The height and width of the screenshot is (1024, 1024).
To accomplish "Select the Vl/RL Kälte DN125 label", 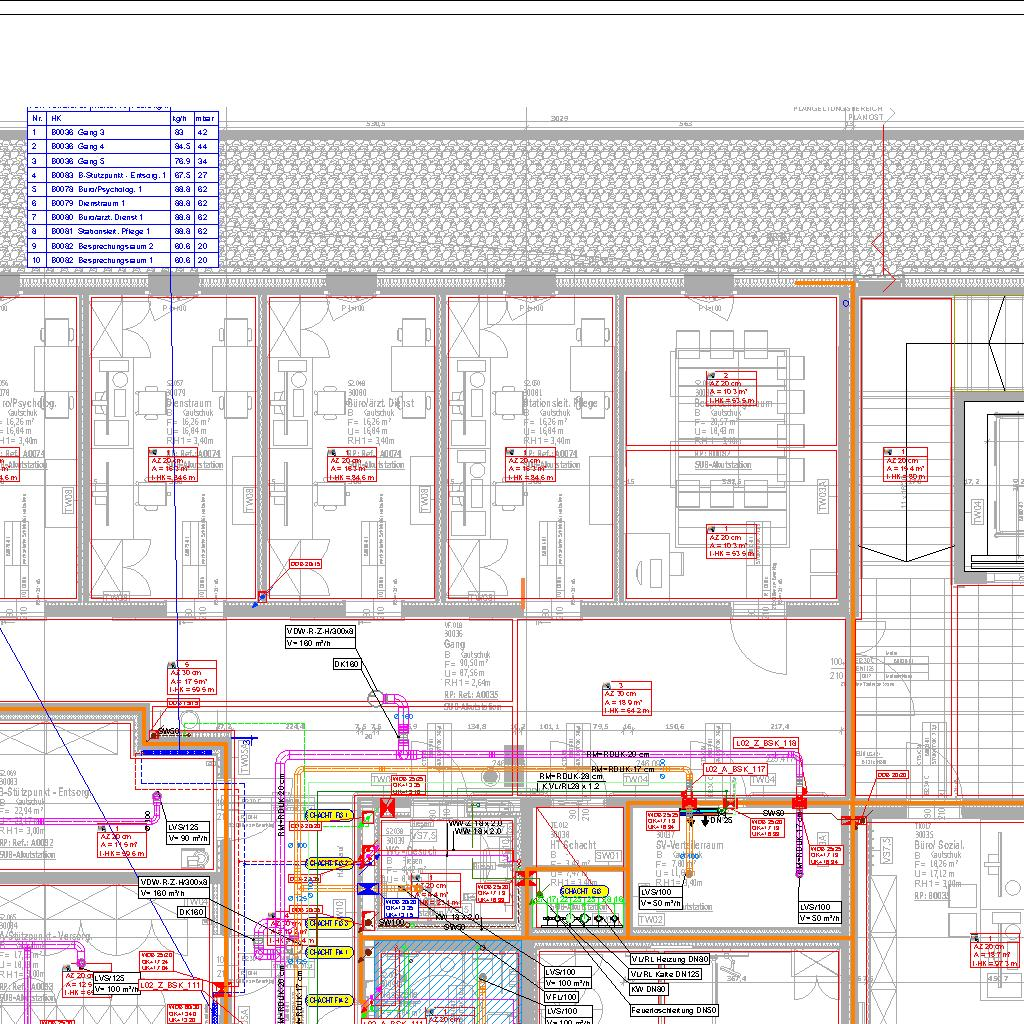I will coord(665,974).
